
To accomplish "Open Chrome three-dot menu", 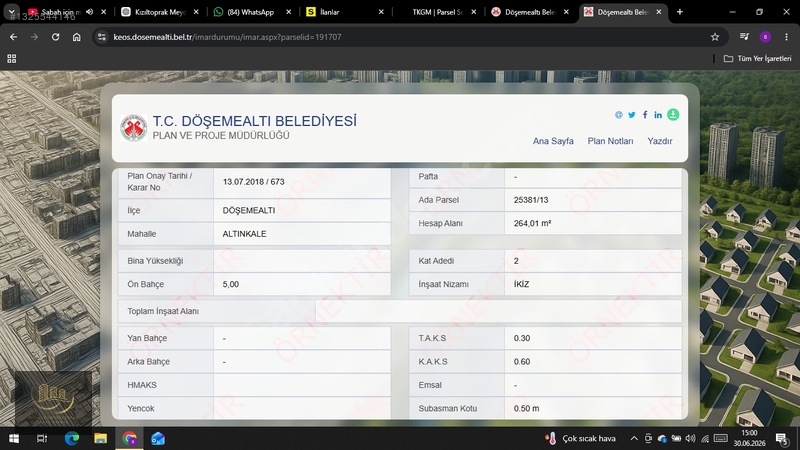I will click(x=786, y=37).
